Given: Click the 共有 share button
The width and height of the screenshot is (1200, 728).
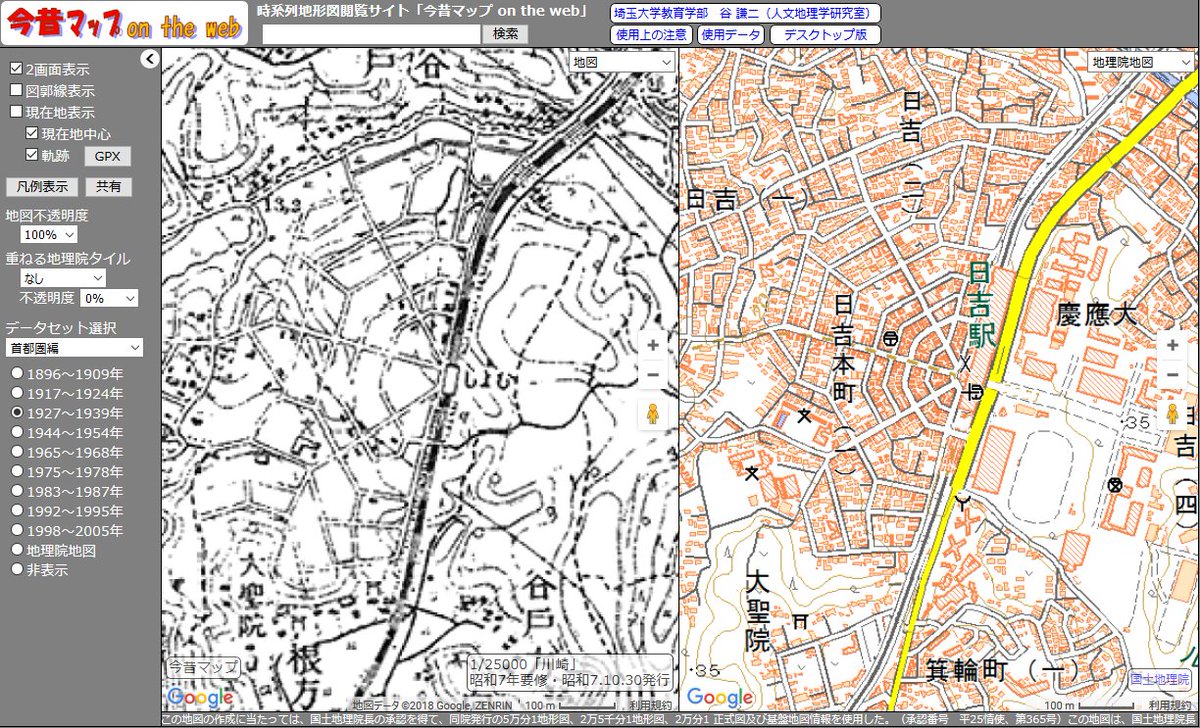Looking at the screenshot, I should click(107, 186).
